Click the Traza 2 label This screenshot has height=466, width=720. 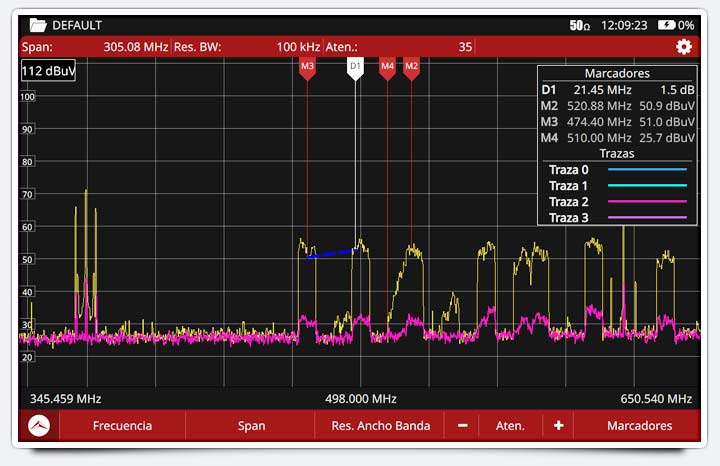point(568,202)
